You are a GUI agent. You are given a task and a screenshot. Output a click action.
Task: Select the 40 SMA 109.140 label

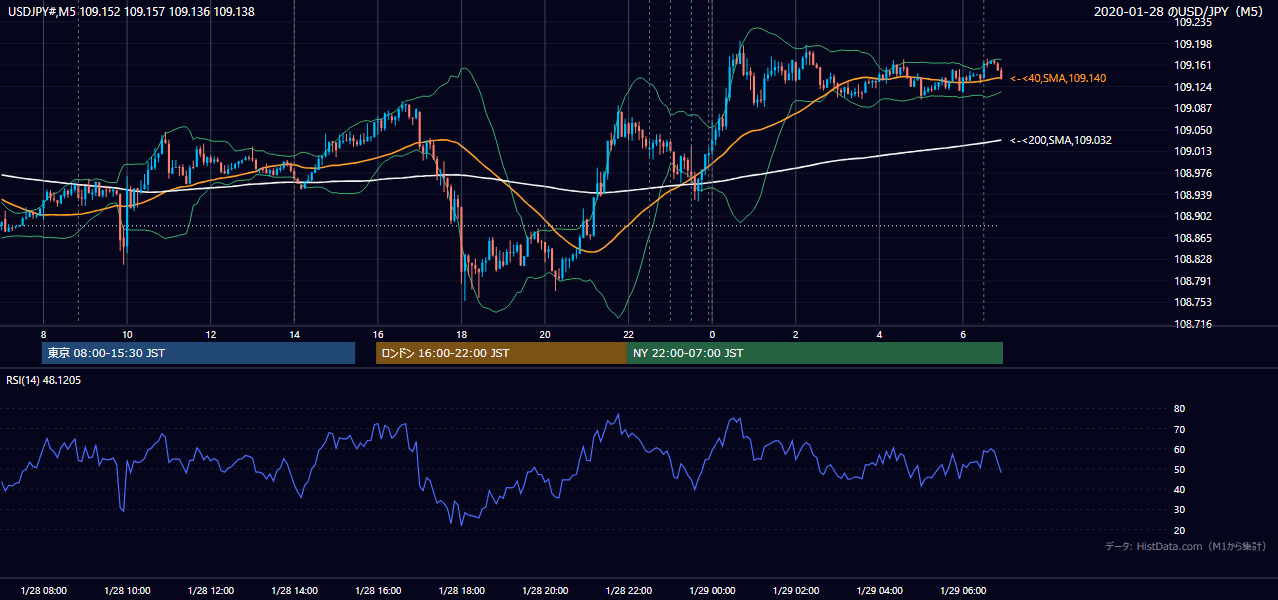[1058, 78]
